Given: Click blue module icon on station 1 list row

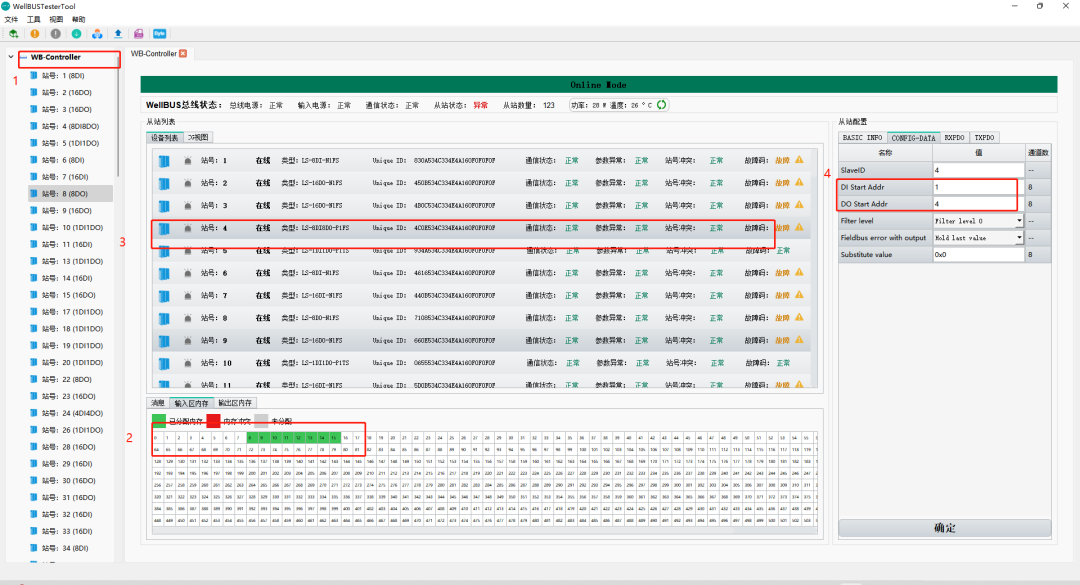Looking at the screenshot, I should point(164,161).
